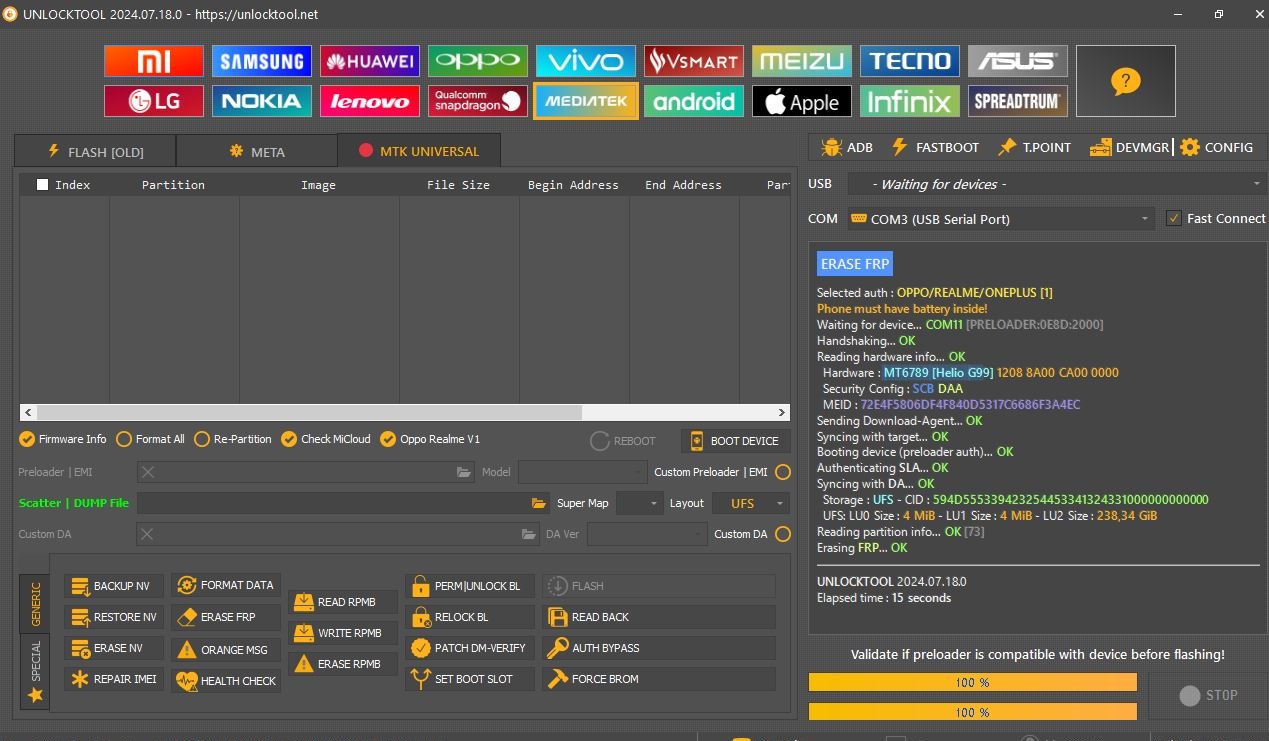1269x741 pixels.
Task: Expand the UFS Layout dropdown
Action: (750, 503)
